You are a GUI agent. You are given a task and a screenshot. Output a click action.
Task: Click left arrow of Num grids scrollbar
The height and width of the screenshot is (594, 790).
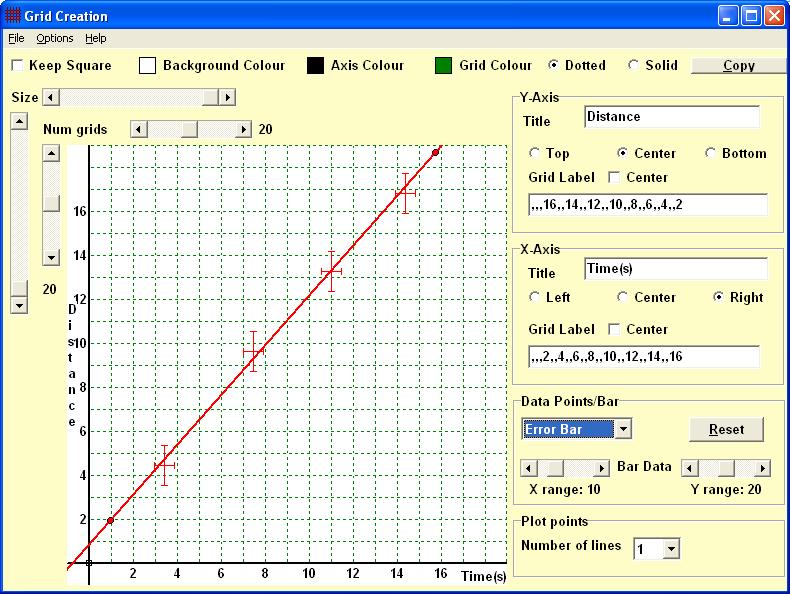[x=138, y=129]
